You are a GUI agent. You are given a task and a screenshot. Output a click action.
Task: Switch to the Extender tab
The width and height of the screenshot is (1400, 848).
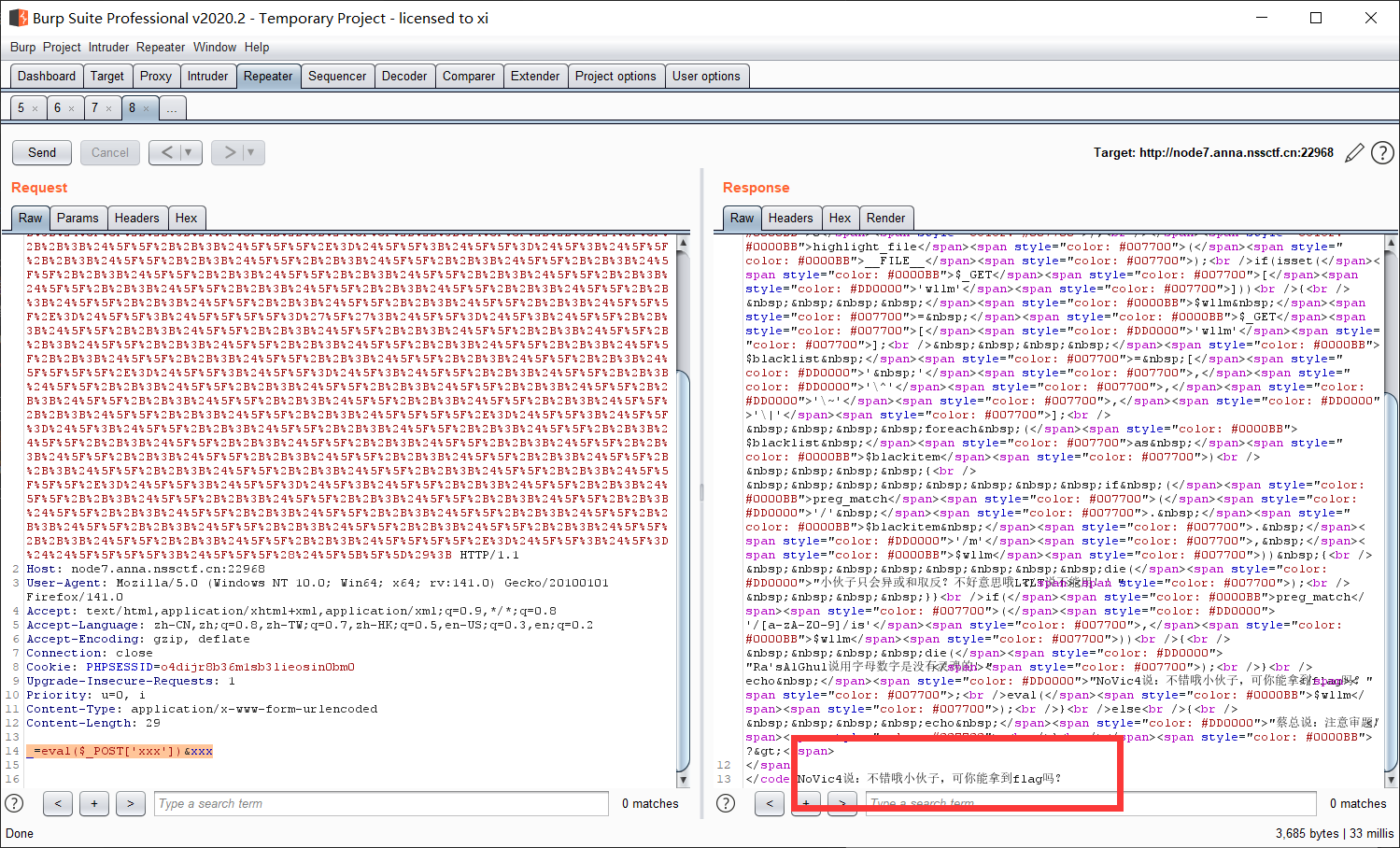coord(535,77)
